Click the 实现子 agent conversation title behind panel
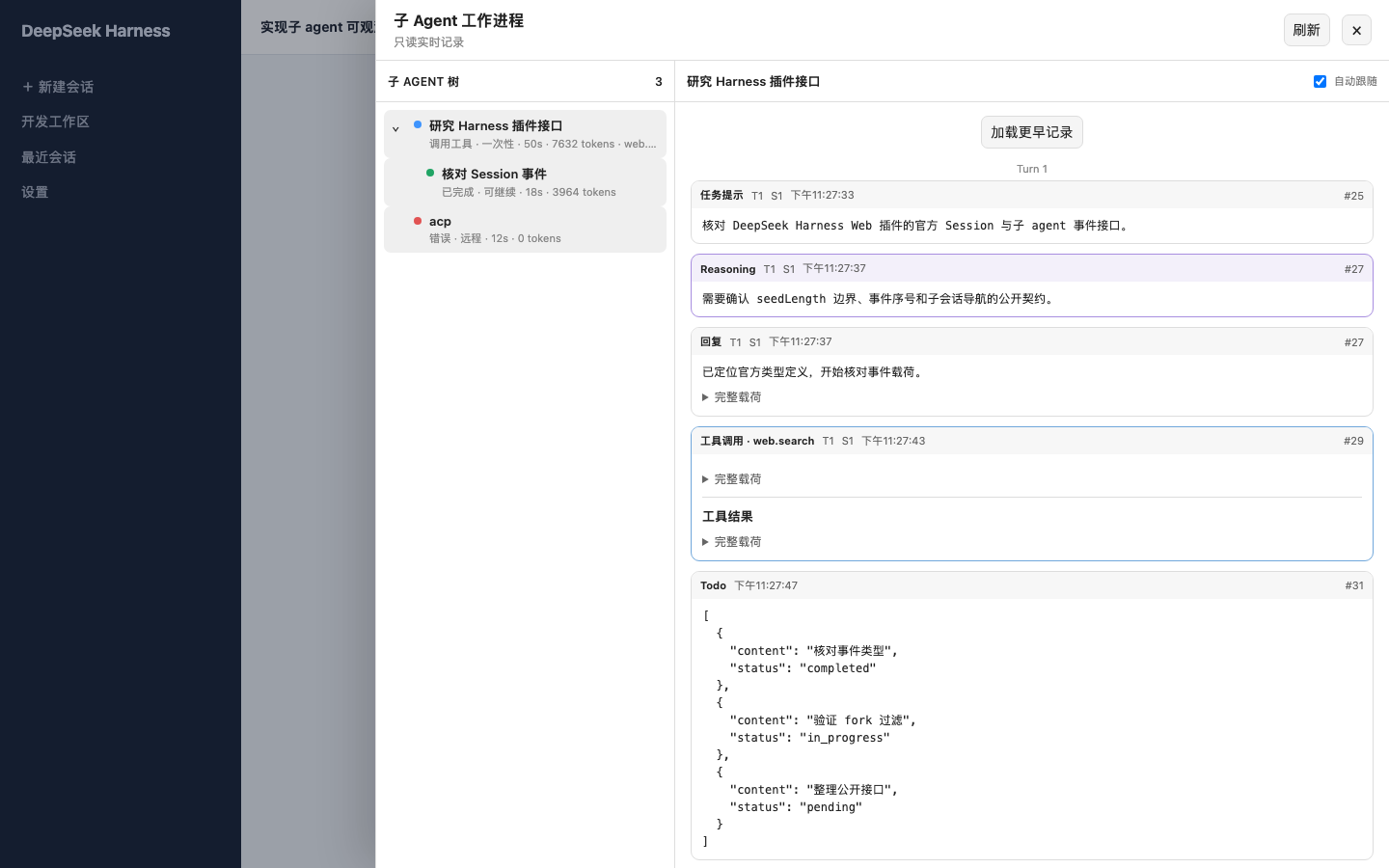1389x868 pixels. coord(317,27)
